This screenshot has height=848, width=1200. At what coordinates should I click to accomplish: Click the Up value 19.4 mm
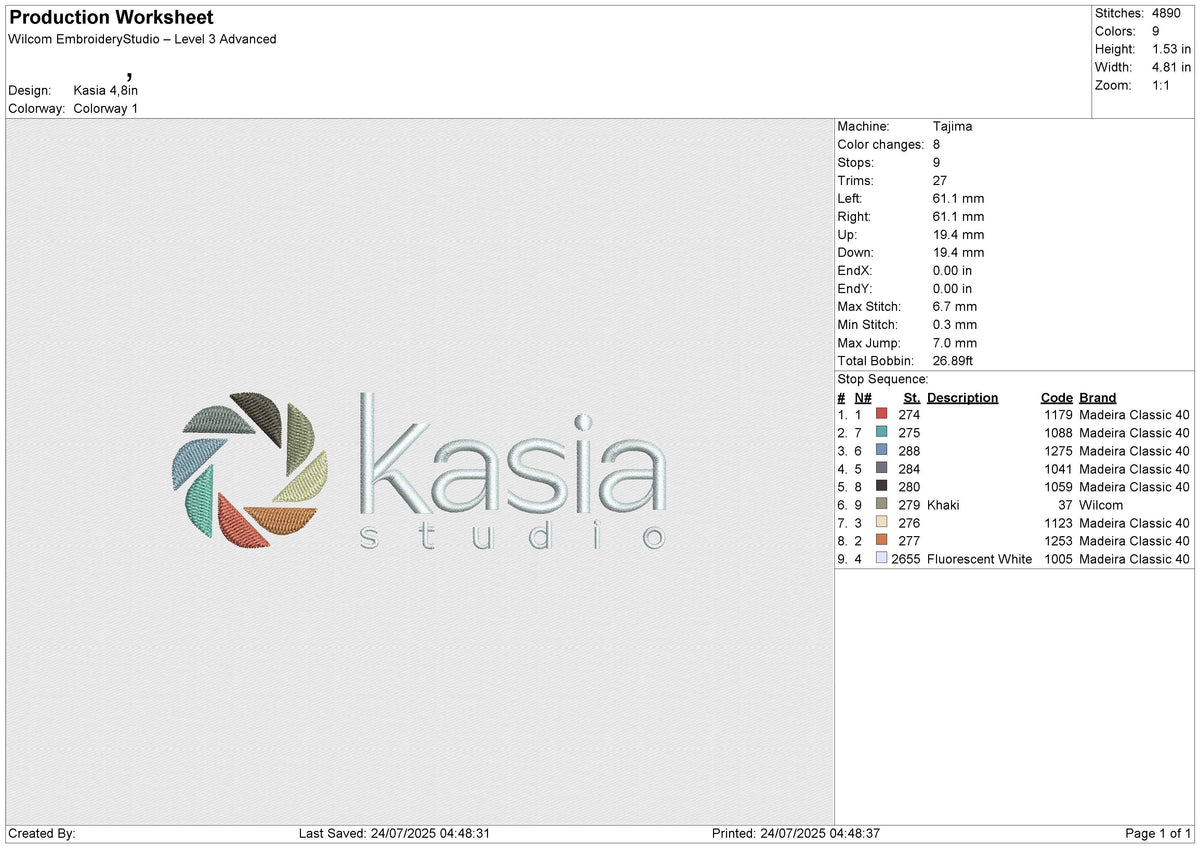pyautogui.click(x=958, y=234)
